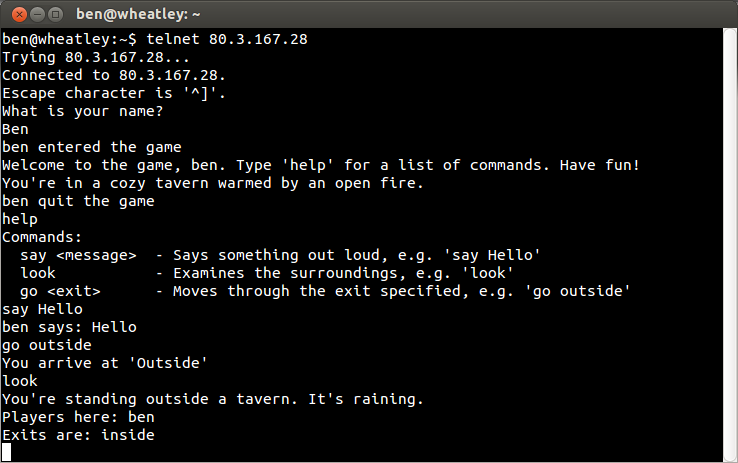The image size is (738, 463).
Task: Click the 'ben entered the game' message
Action: click(x=92, y=147)
